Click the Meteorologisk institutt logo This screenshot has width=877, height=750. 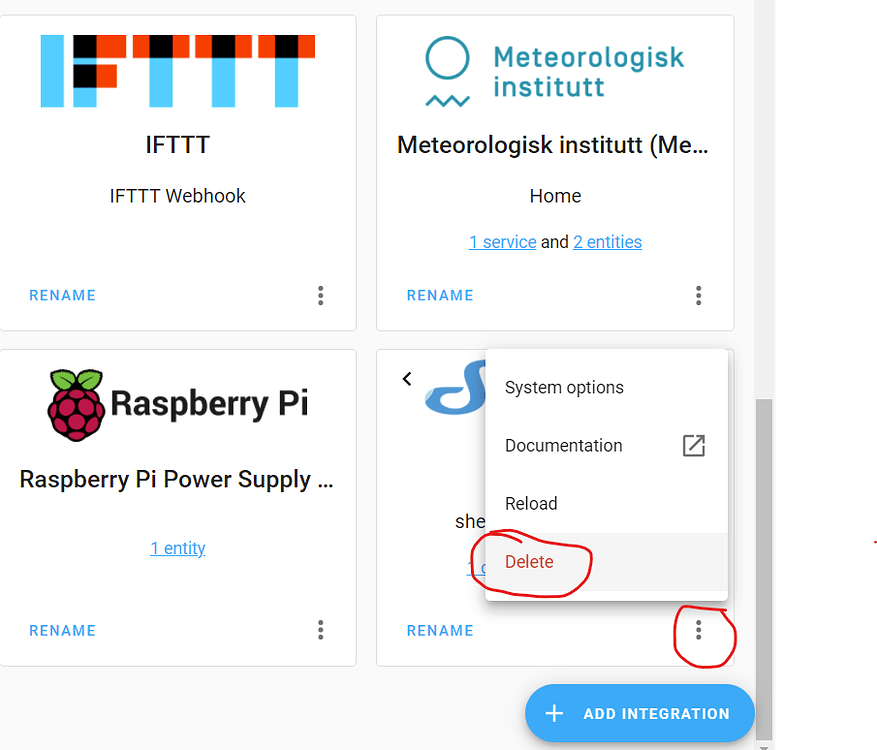click(x=555, y=72)
